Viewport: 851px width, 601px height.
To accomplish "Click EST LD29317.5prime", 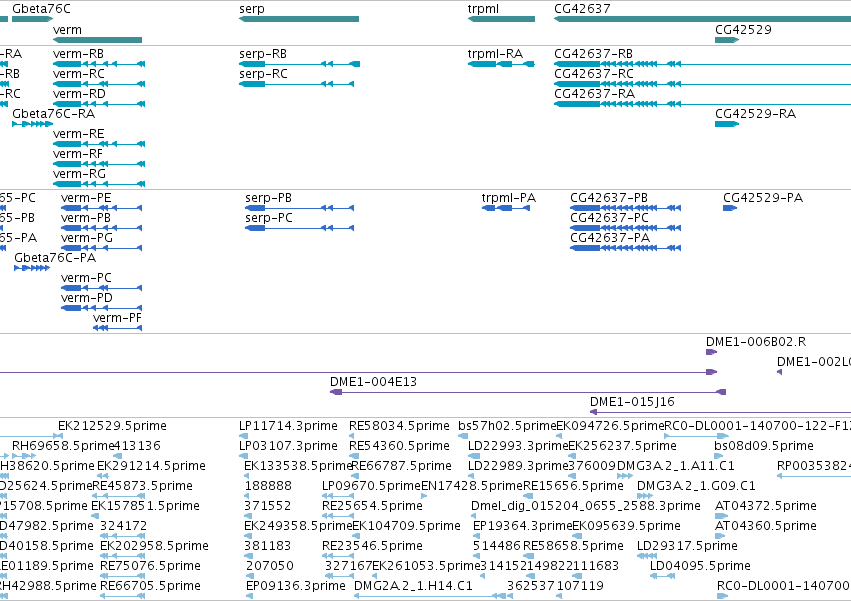I will pos(687,546).
